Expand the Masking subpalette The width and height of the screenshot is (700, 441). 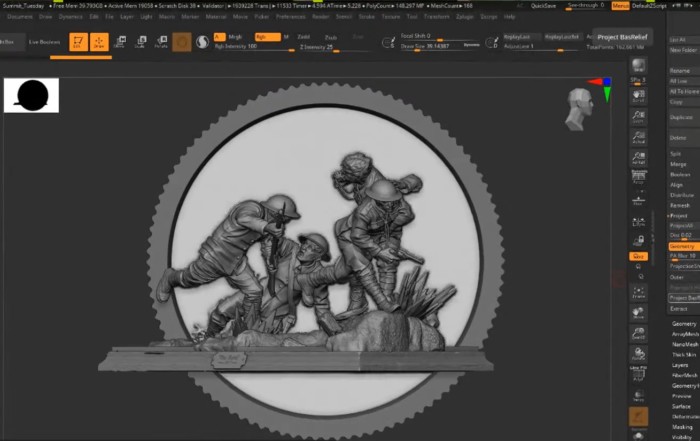(683, 428)
